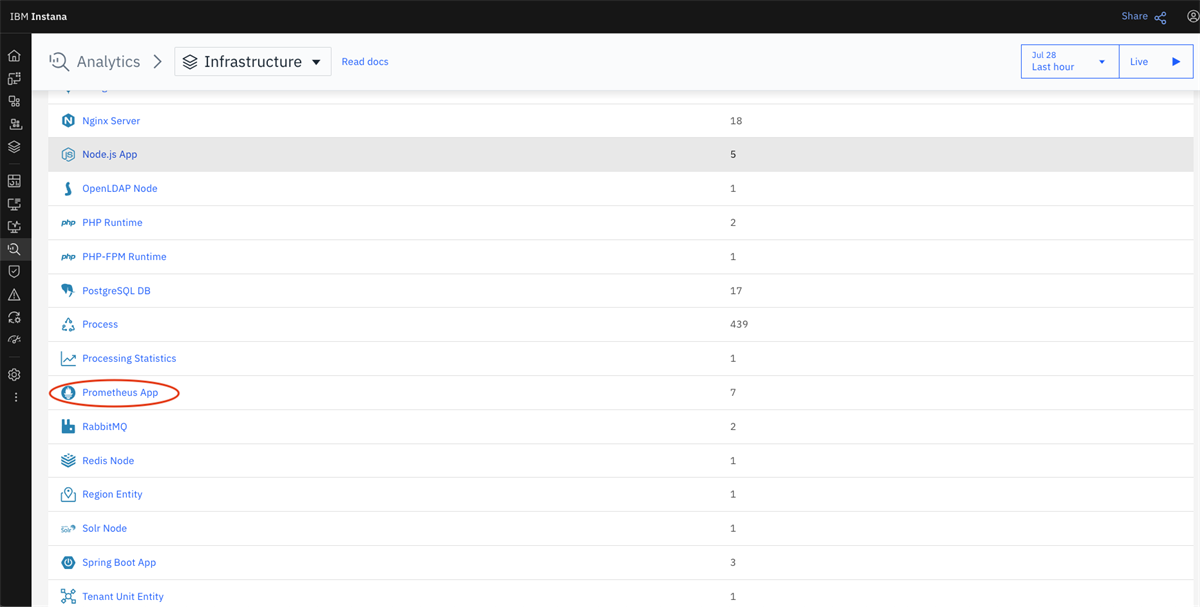Click the count 7 in Prometheus row

(x=733, y=393)
